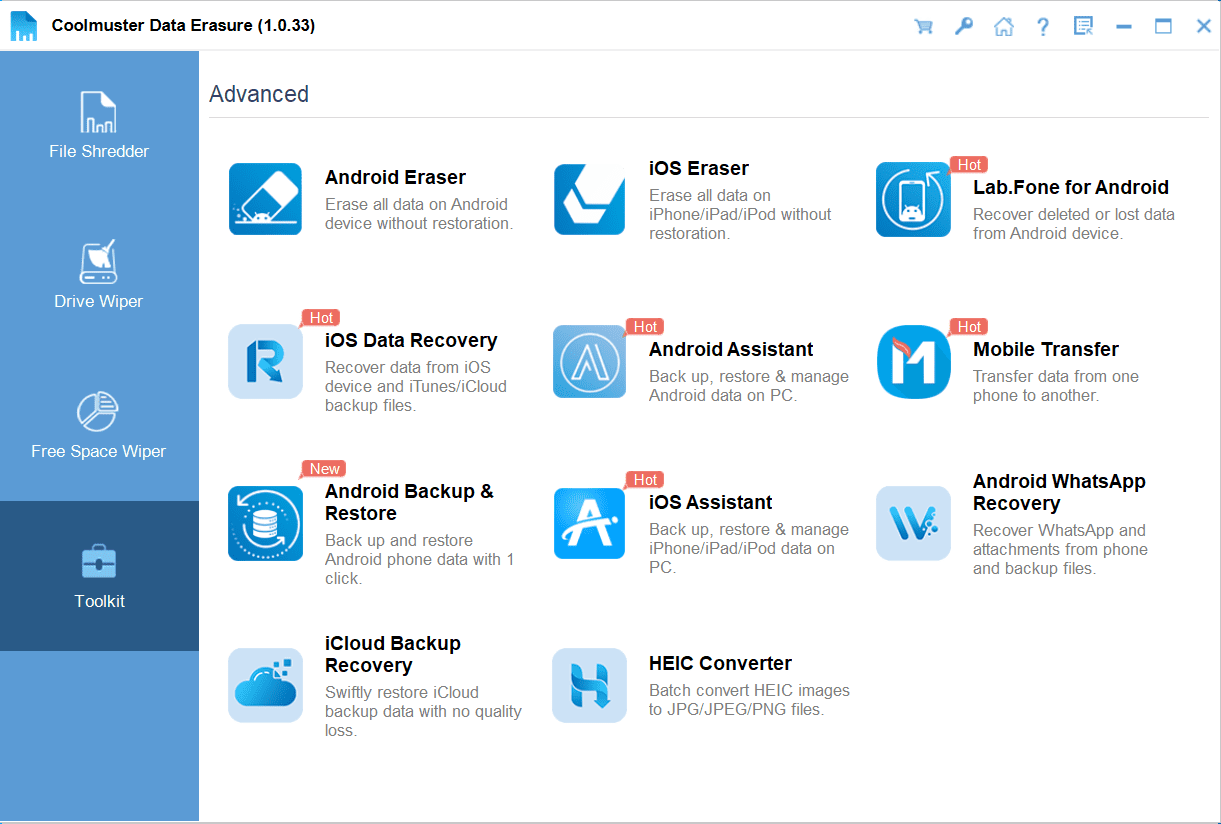Click the Hot badge on Mobile Transfer
1221x824 pixels.
tap(970, 327)
